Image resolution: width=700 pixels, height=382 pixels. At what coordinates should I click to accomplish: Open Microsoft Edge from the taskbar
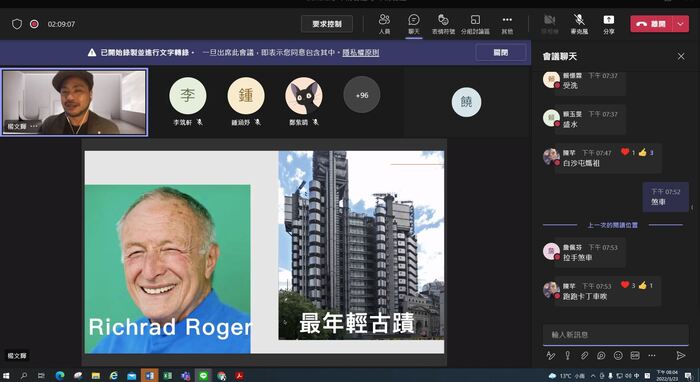tap(60, 376)
